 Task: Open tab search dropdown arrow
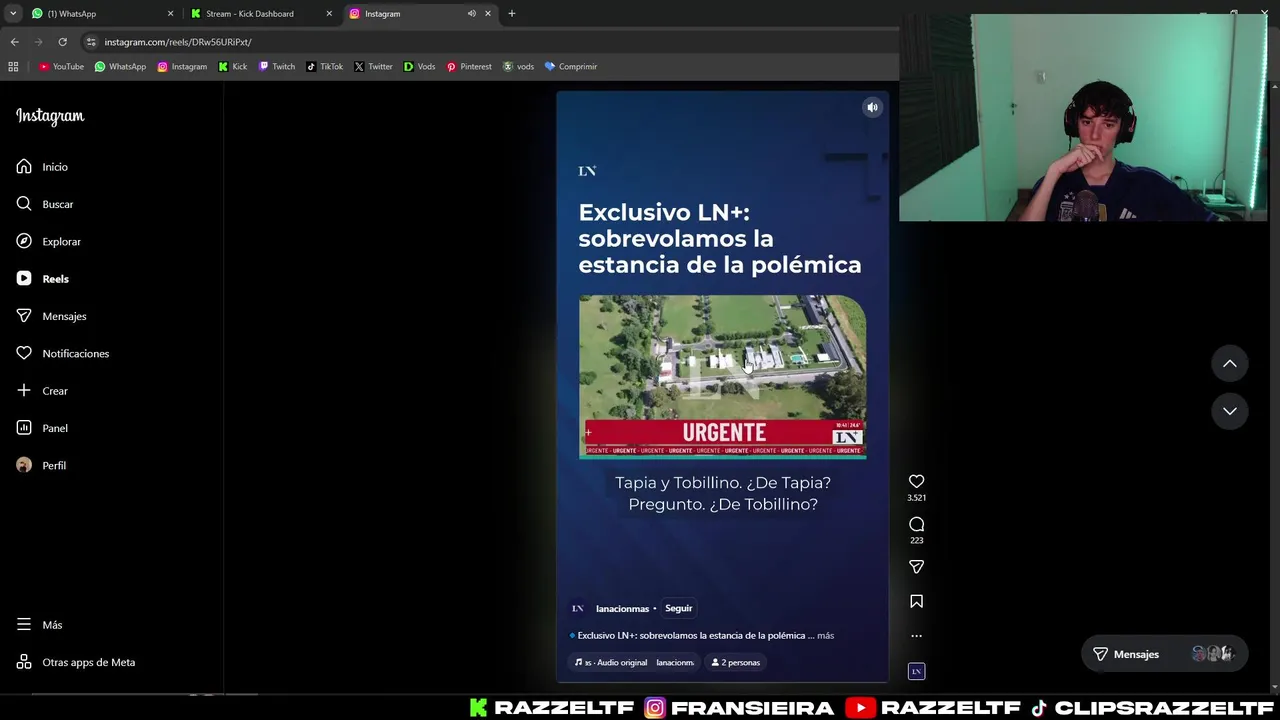[x=12, y=14]
